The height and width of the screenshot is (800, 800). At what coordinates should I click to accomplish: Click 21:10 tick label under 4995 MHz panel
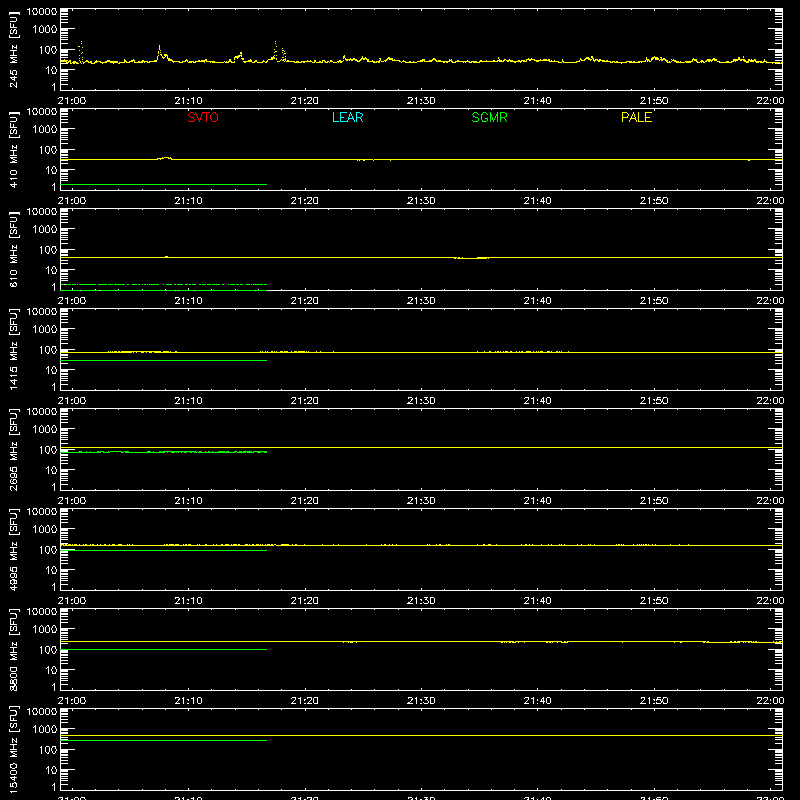coord(188,601)
